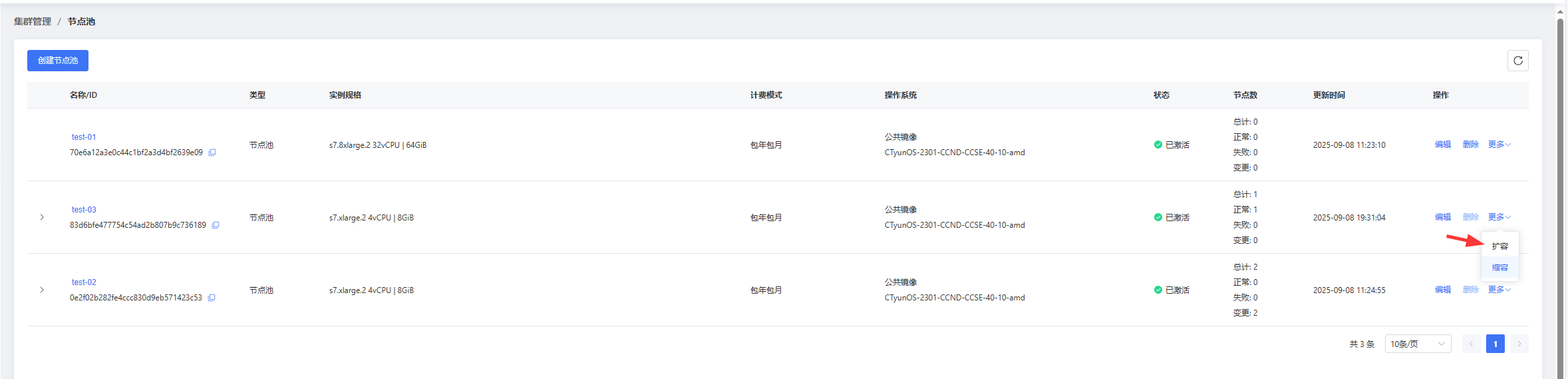Open the test-01 node pool link
This screenshot has width=1568, height=379.
(x=84, y=137)
